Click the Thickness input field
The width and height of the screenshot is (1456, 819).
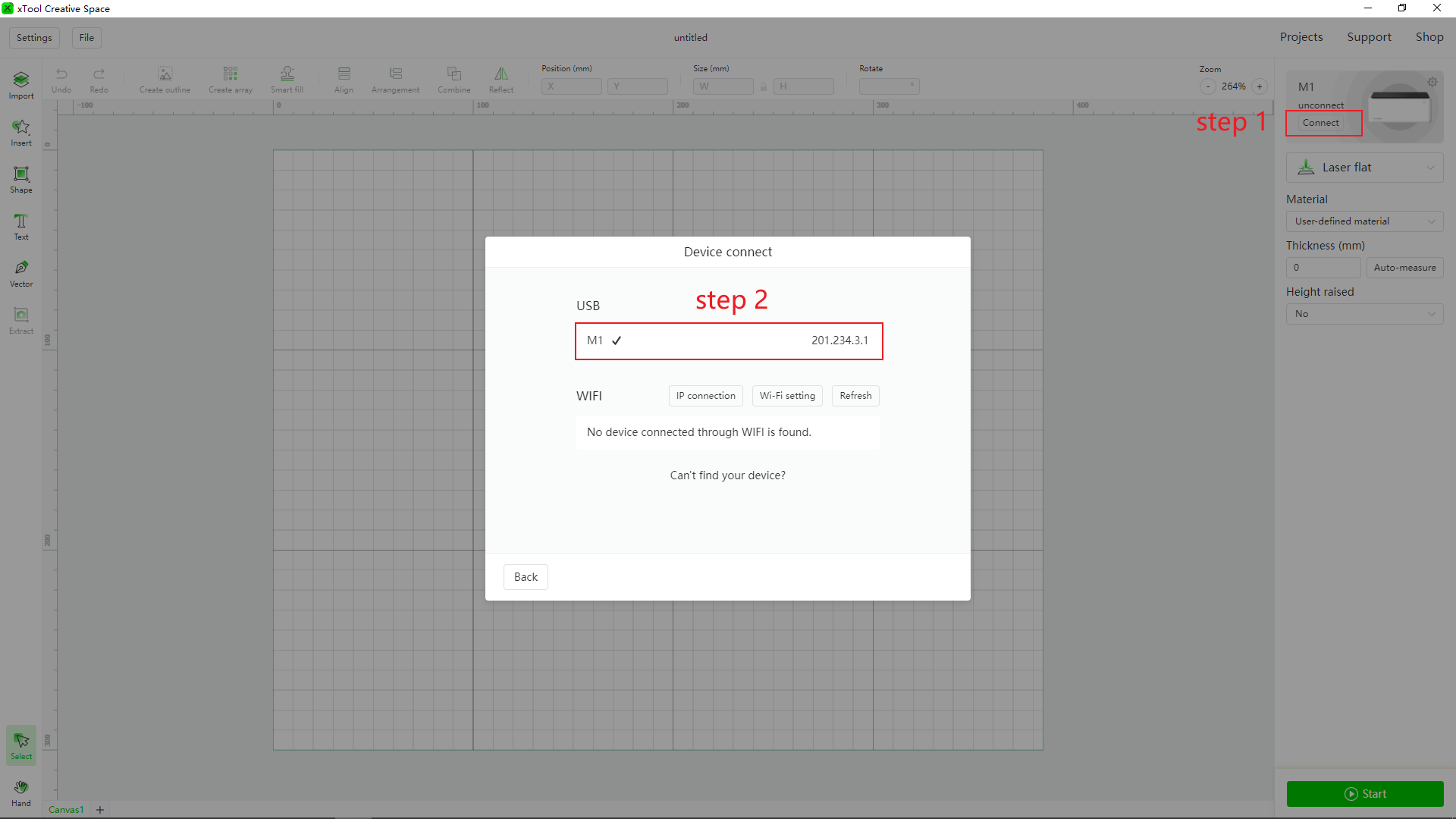point(1323,268)
